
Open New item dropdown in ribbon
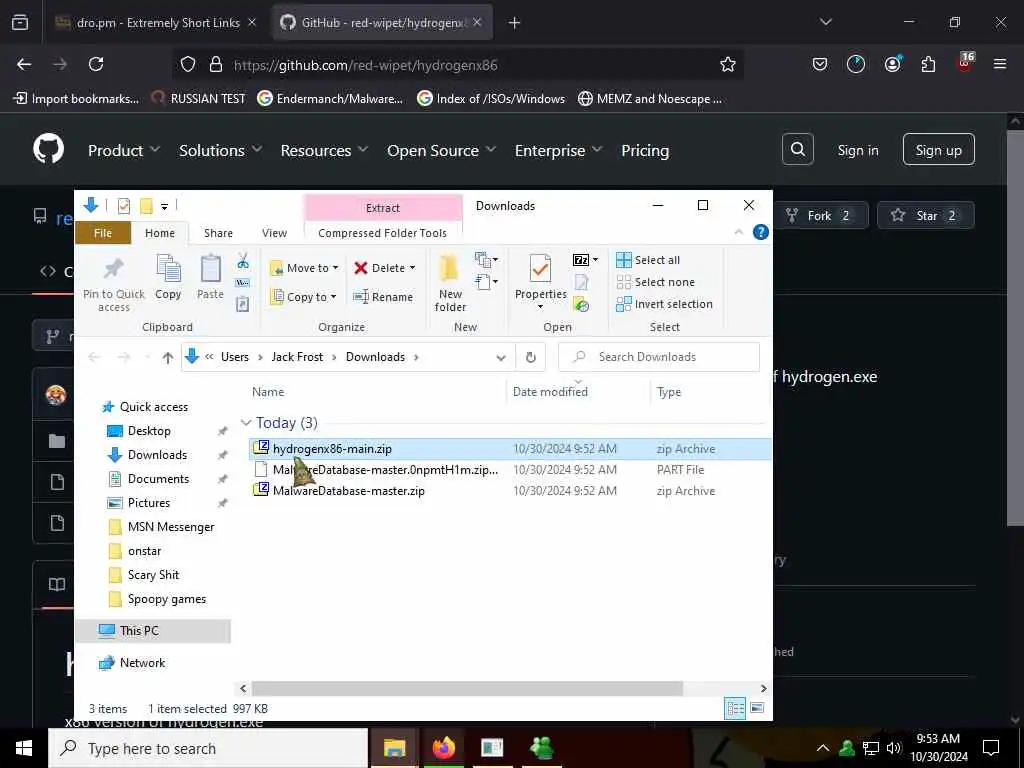click(x=487, y=260)
